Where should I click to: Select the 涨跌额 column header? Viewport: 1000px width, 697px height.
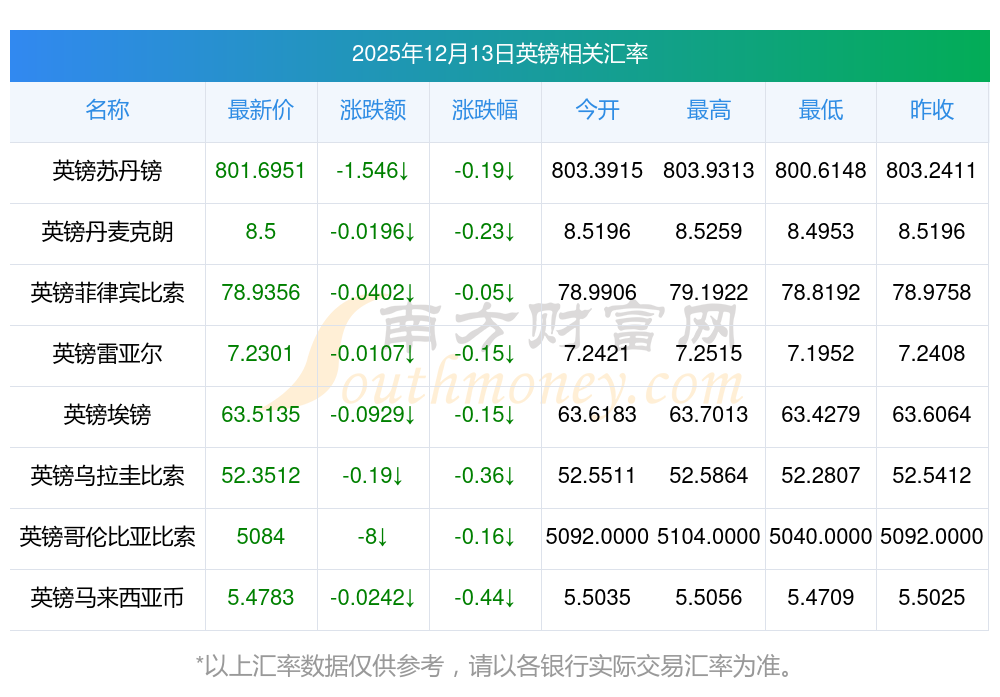pyautogui.click(x=372, y=110)
